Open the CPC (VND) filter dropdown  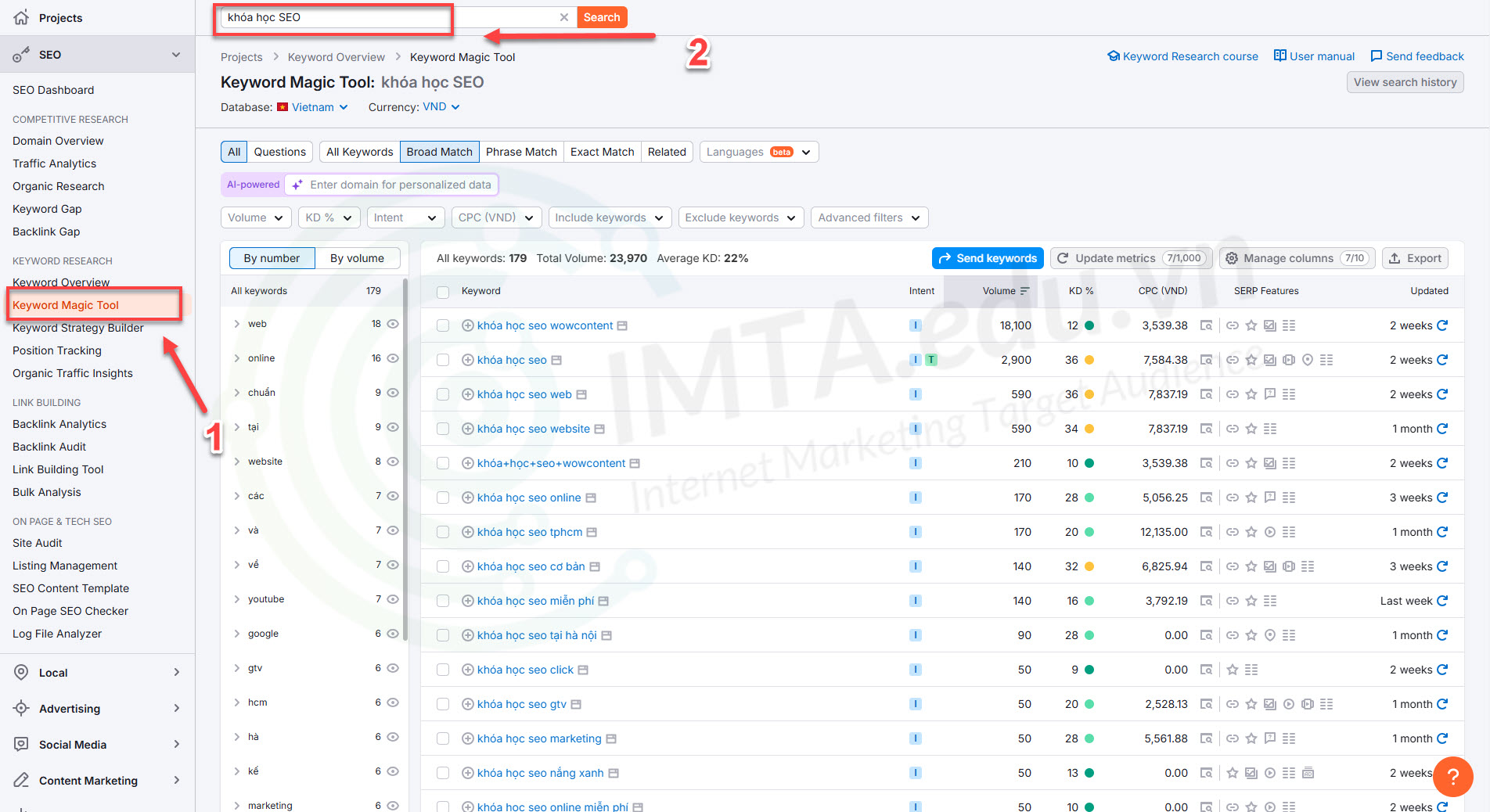[496, 217]
